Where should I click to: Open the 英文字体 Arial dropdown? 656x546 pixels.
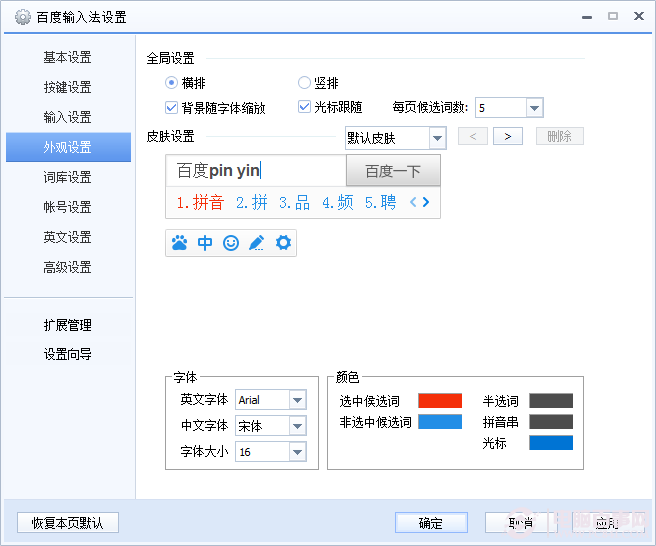point(297,400)
